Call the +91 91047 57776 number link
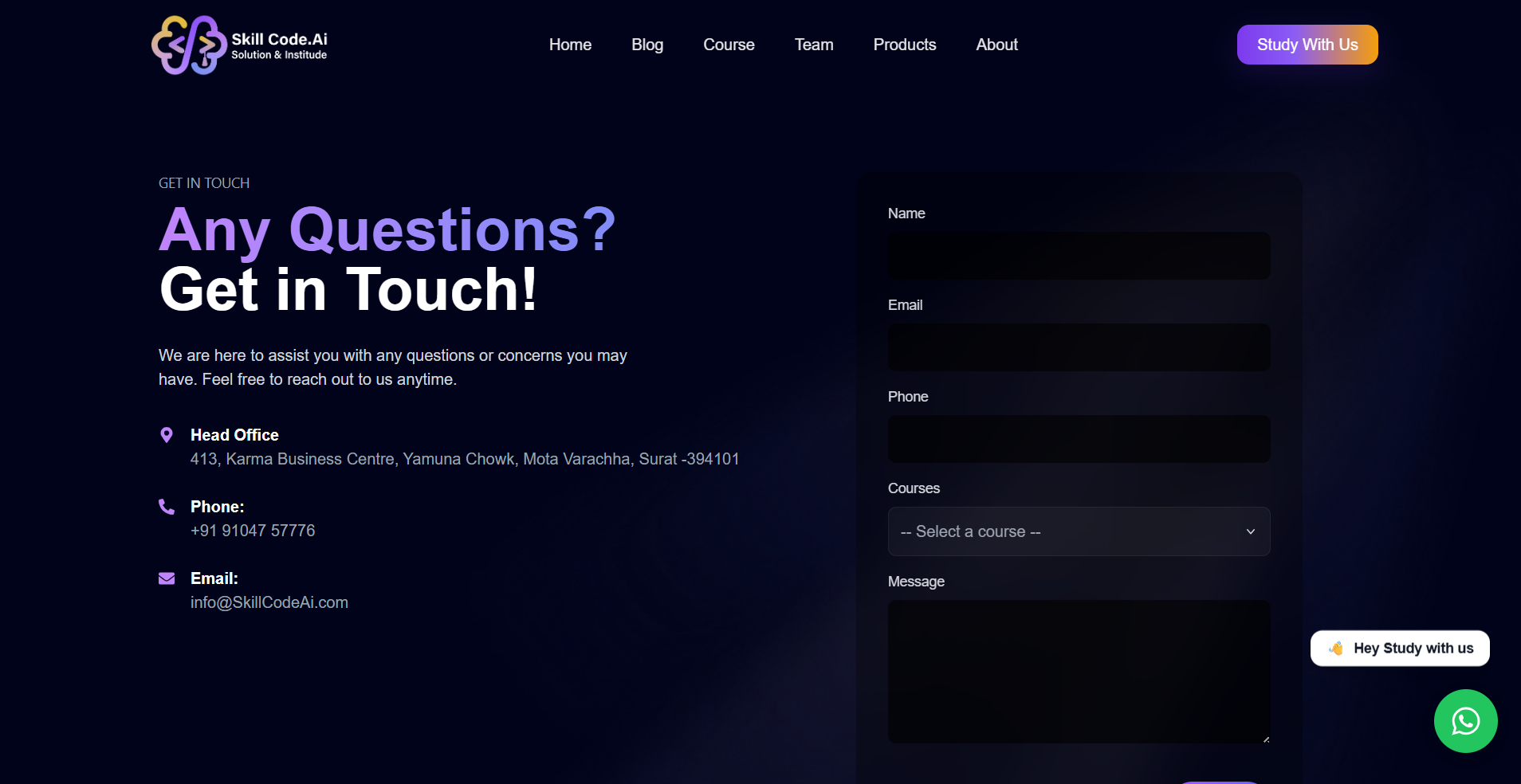The height and width of the screenshot is (784, 1521). pos(253,531)
